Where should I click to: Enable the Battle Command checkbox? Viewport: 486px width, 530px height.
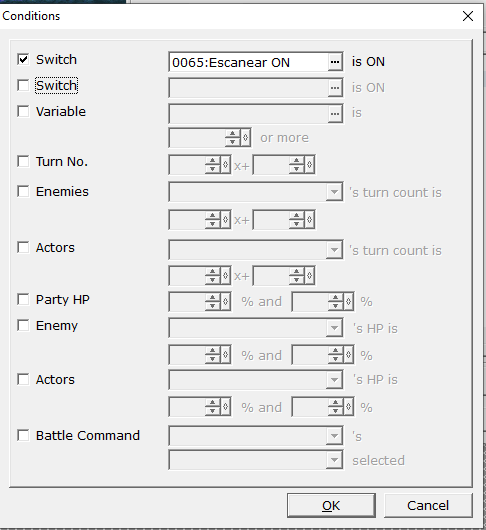pos(23,435)
